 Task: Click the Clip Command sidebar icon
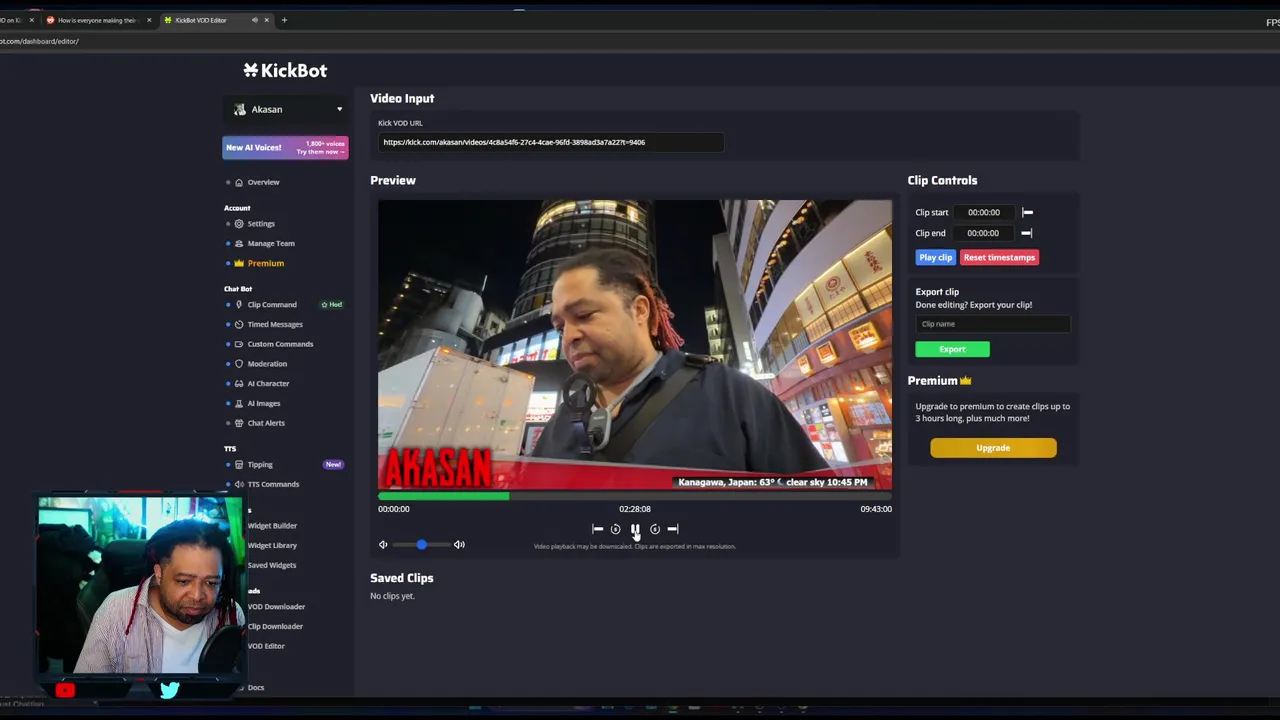click(x=239, y=305)
